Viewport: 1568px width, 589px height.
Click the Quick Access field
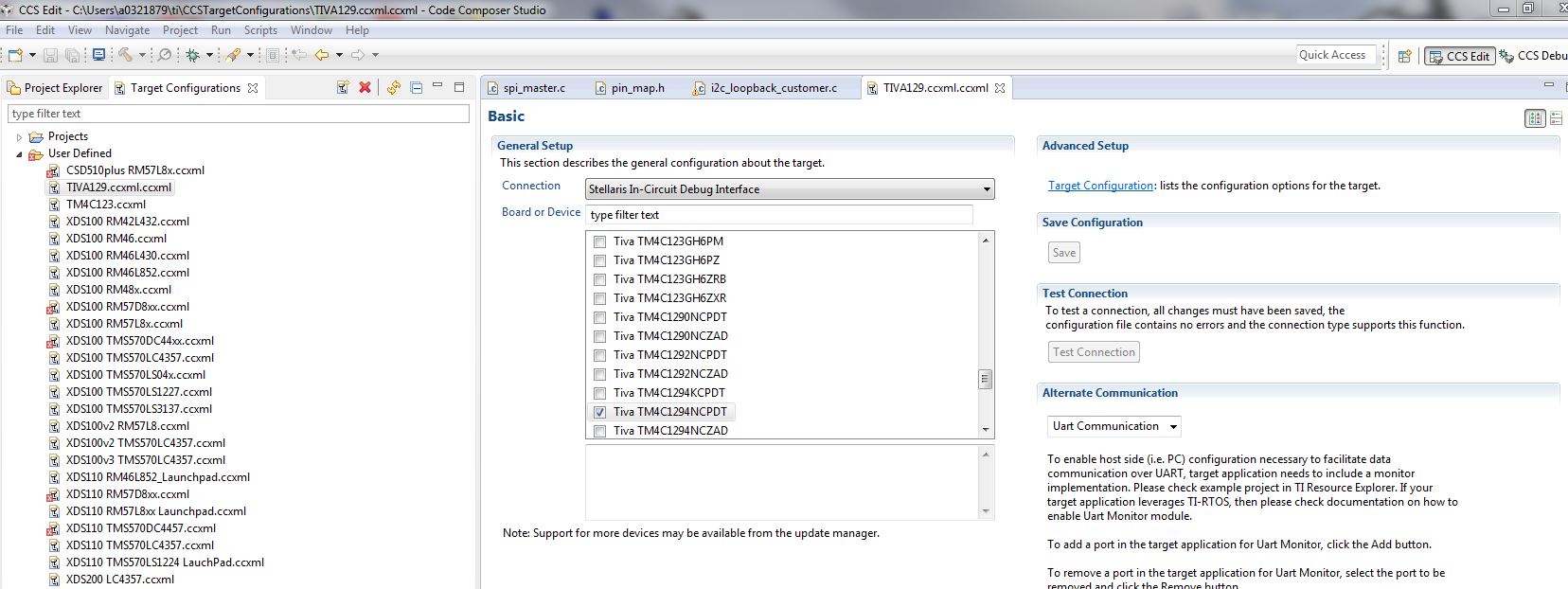(x=1334, y=55)
